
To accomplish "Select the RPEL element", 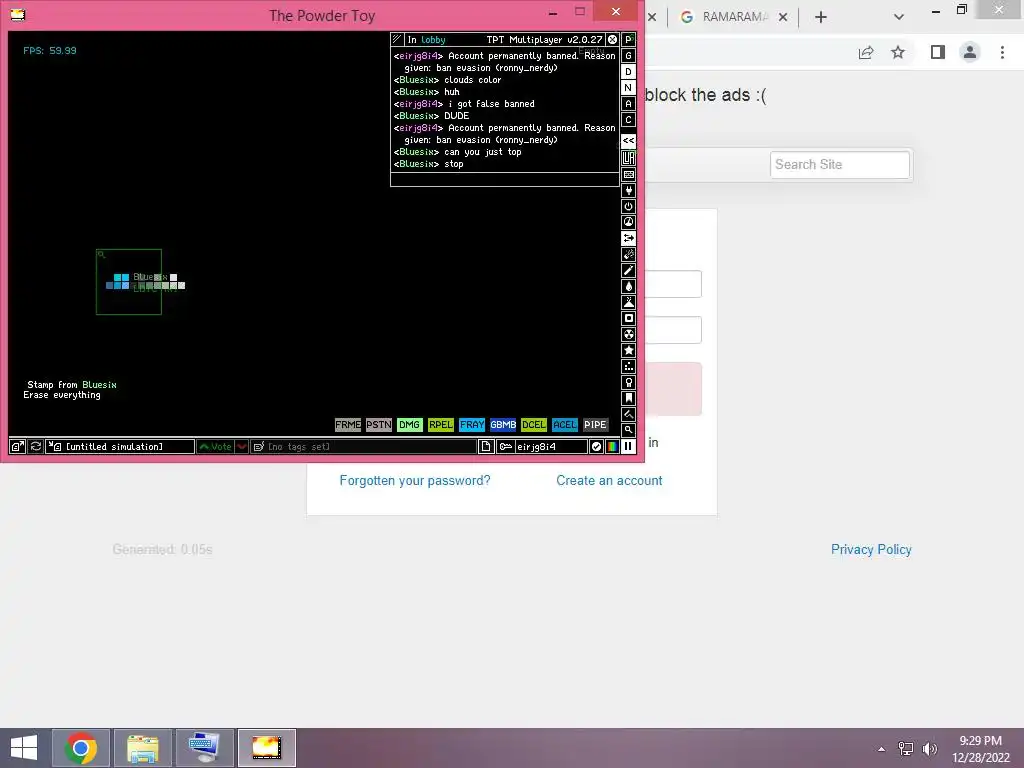I will click(x=441, y=424).
